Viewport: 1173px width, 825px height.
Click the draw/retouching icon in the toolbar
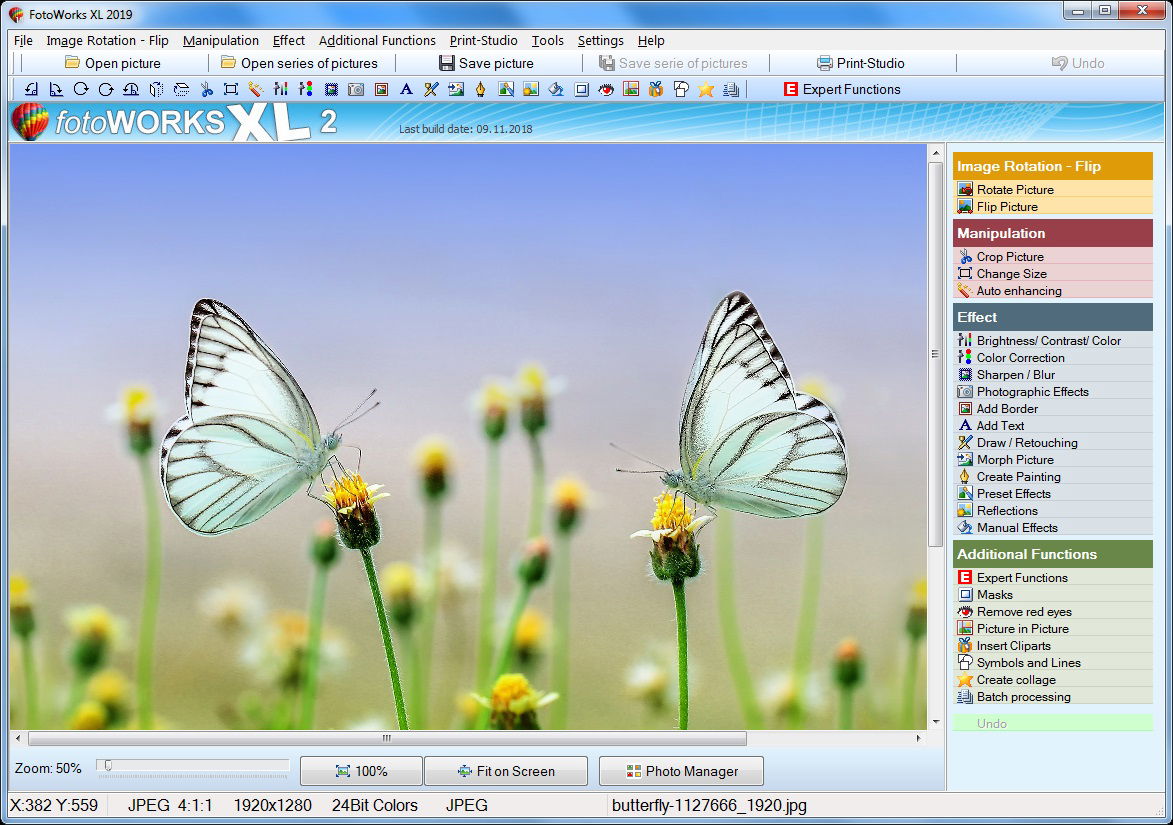[431, 90]
